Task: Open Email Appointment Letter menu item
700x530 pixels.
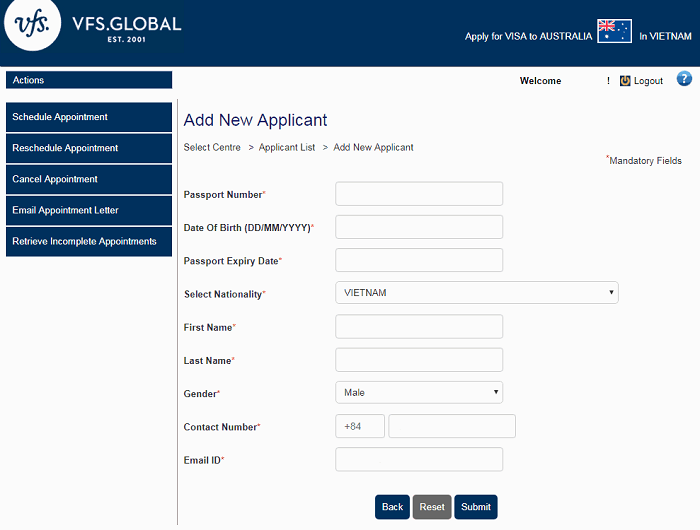Action: click(x=89, y=210)
